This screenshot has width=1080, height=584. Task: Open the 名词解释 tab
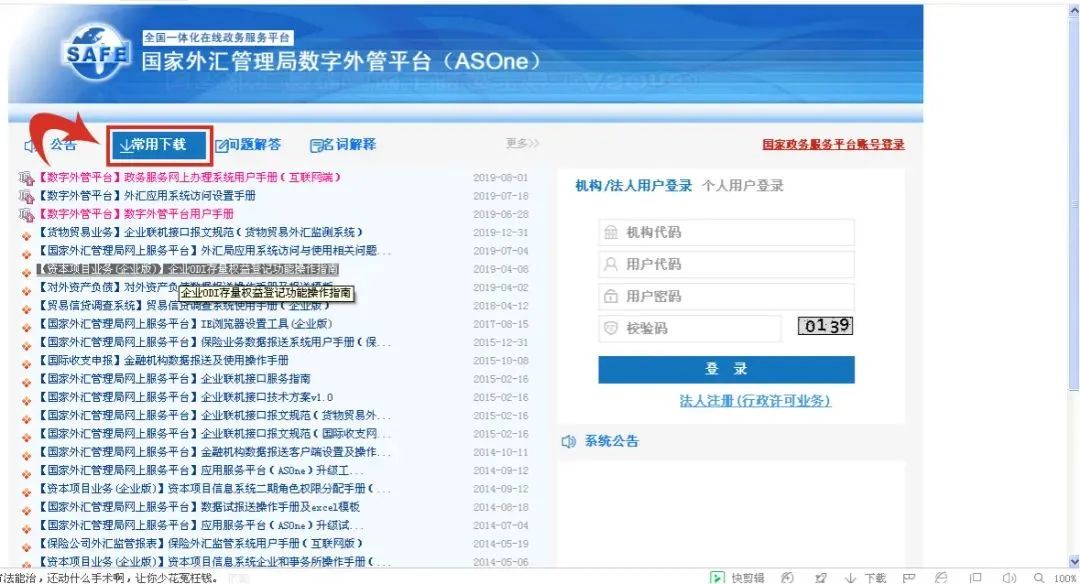click(343, 145)
